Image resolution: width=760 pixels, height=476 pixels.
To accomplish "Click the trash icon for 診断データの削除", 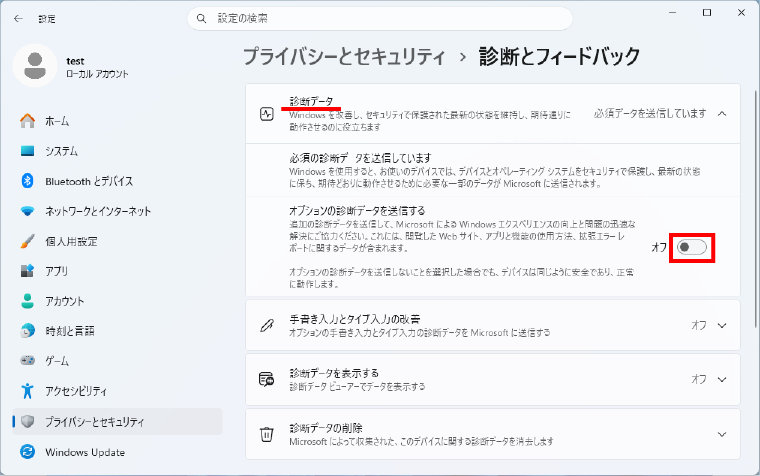I will (x=267, y=434).
